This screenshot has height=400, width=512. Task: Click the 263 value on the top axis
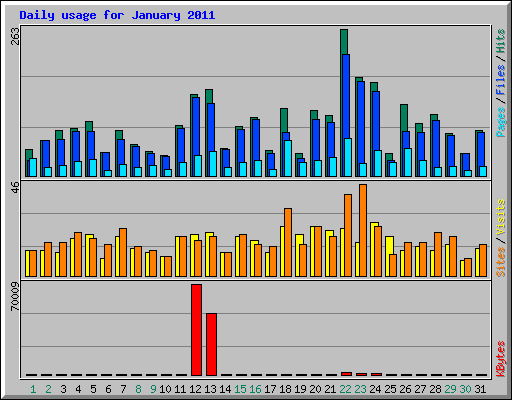15,36
